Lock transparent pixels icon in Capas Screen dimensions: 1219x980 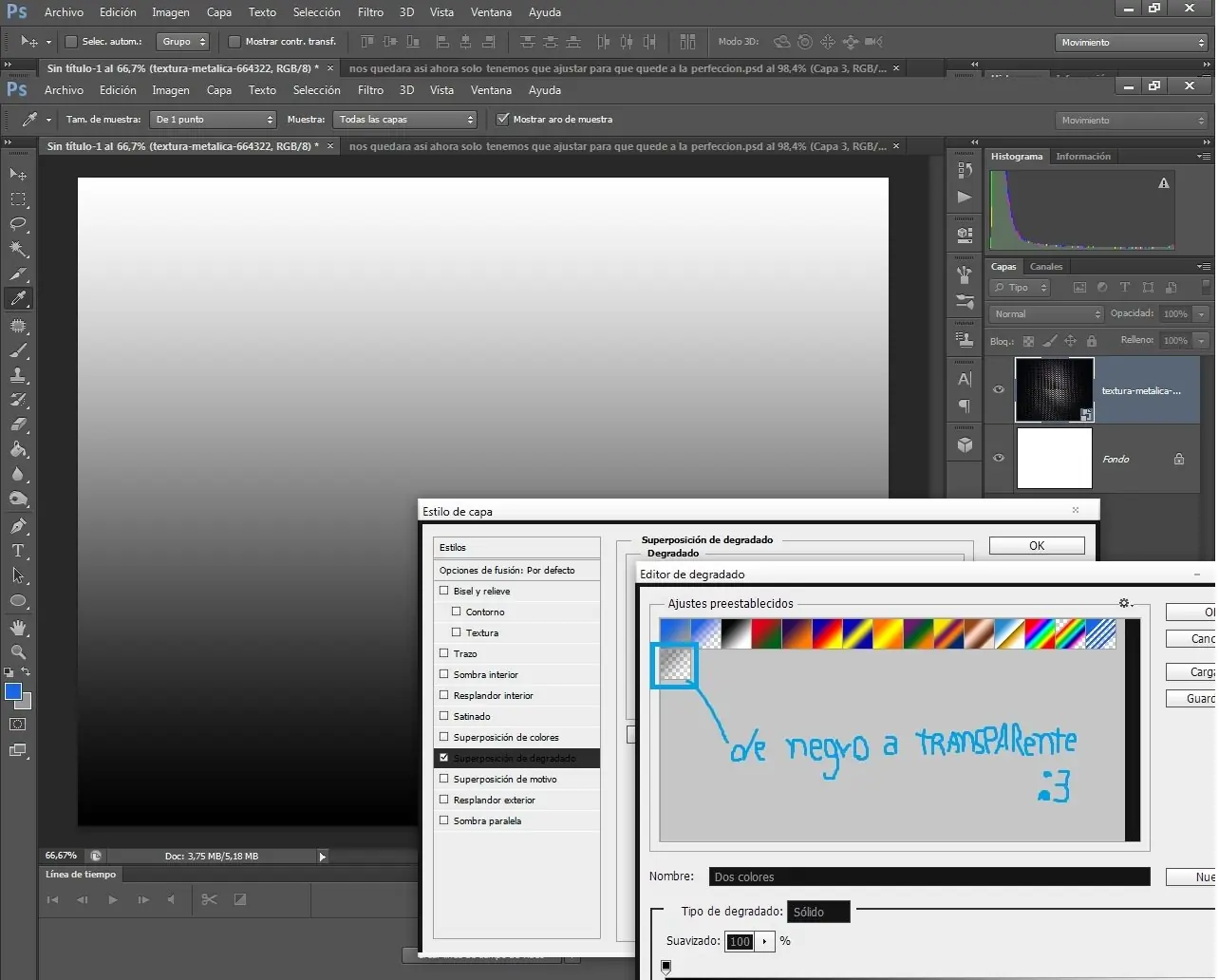coord(1028,341)
